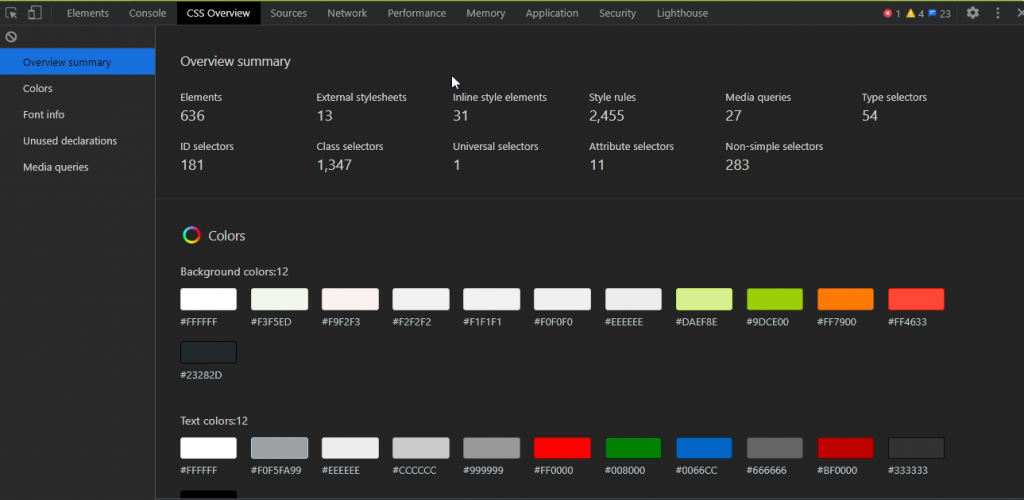Click the External stylesheets count 13
Screen dimensions: 1024x500
pyautogui.click(x=325, y=116)
